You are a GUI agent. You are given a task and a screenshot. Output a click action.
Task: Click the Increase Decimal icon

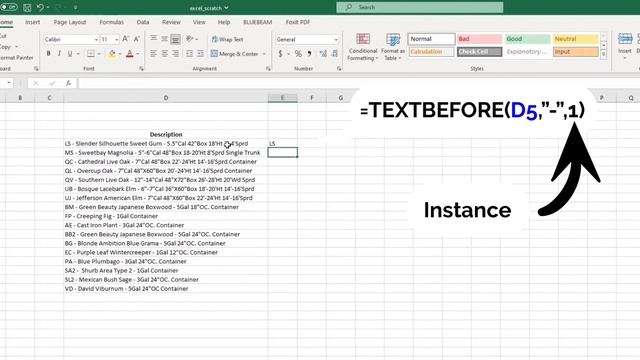pos(323,53)
